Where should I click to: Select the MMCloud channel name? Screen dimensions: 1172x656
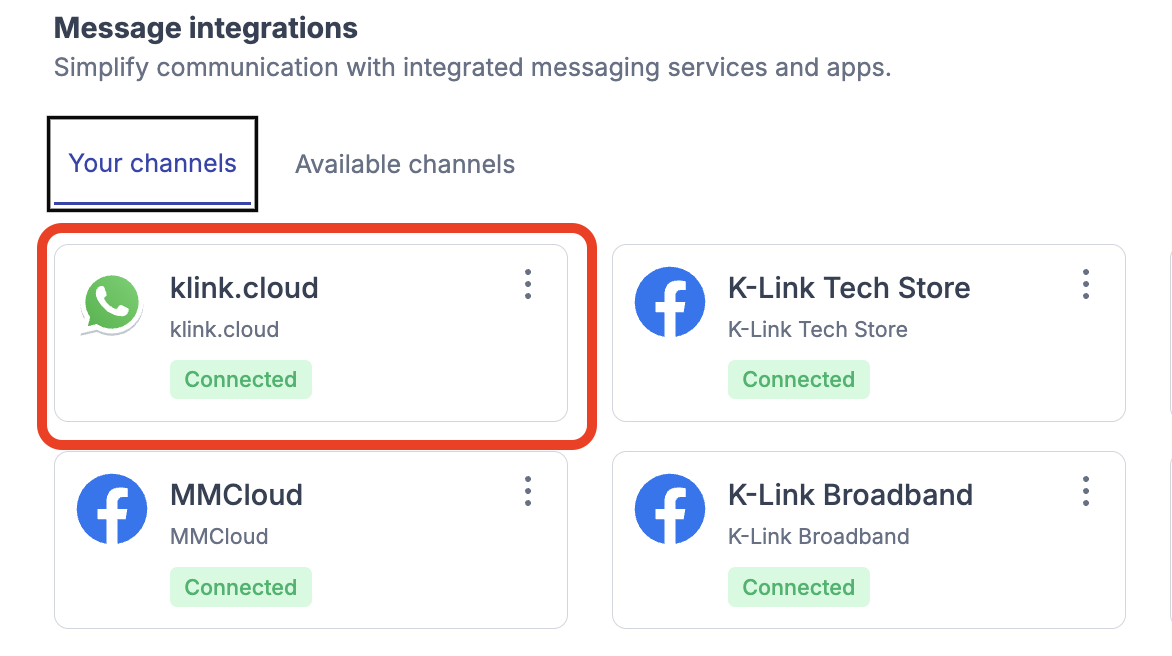click(236, 495)
